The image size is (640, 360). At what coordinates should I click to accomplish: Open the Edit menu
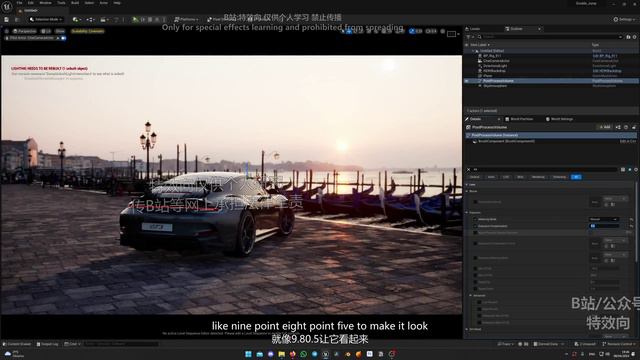[31, 3]
